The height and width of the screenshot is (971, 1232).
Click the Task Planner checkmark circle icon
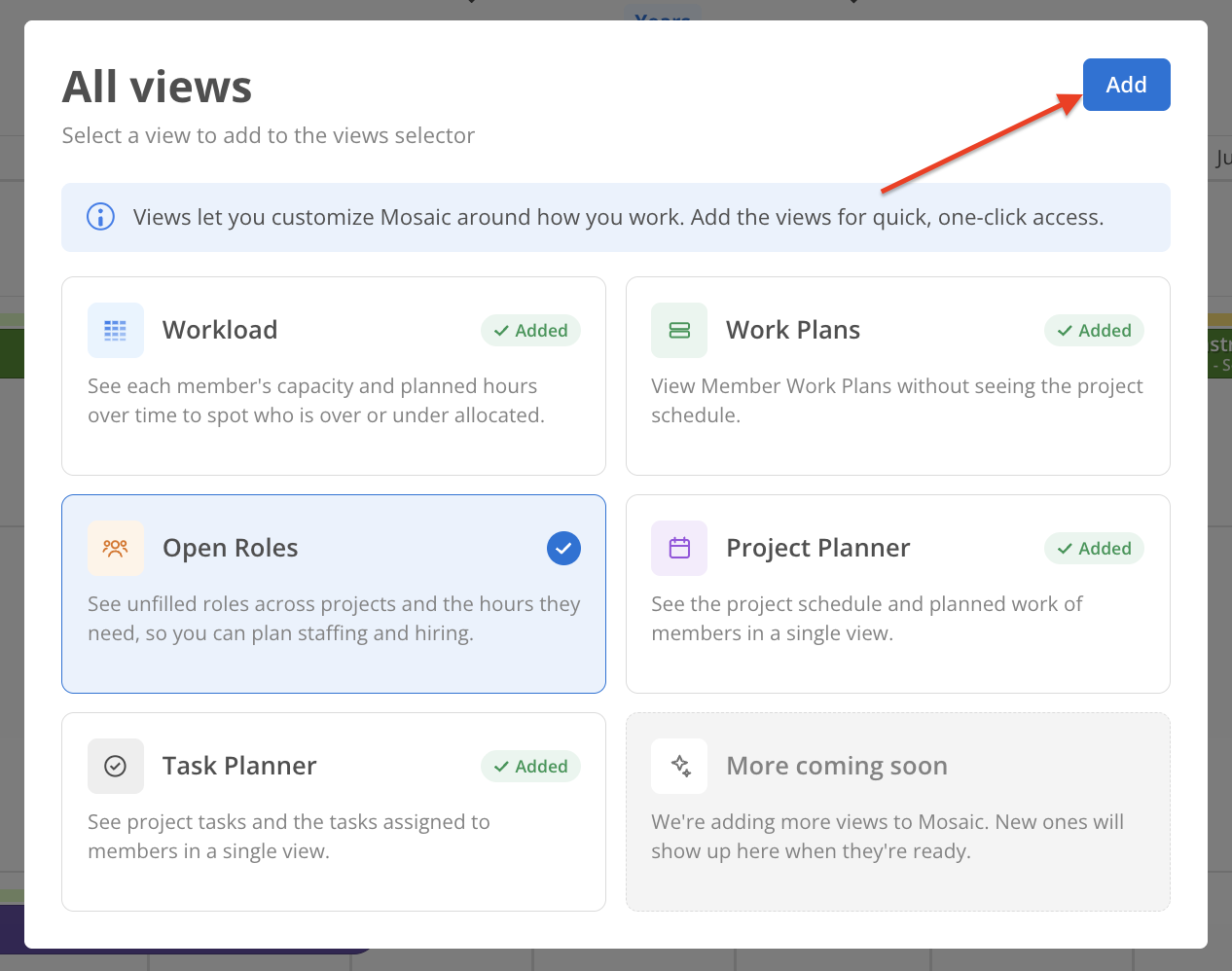115,766
